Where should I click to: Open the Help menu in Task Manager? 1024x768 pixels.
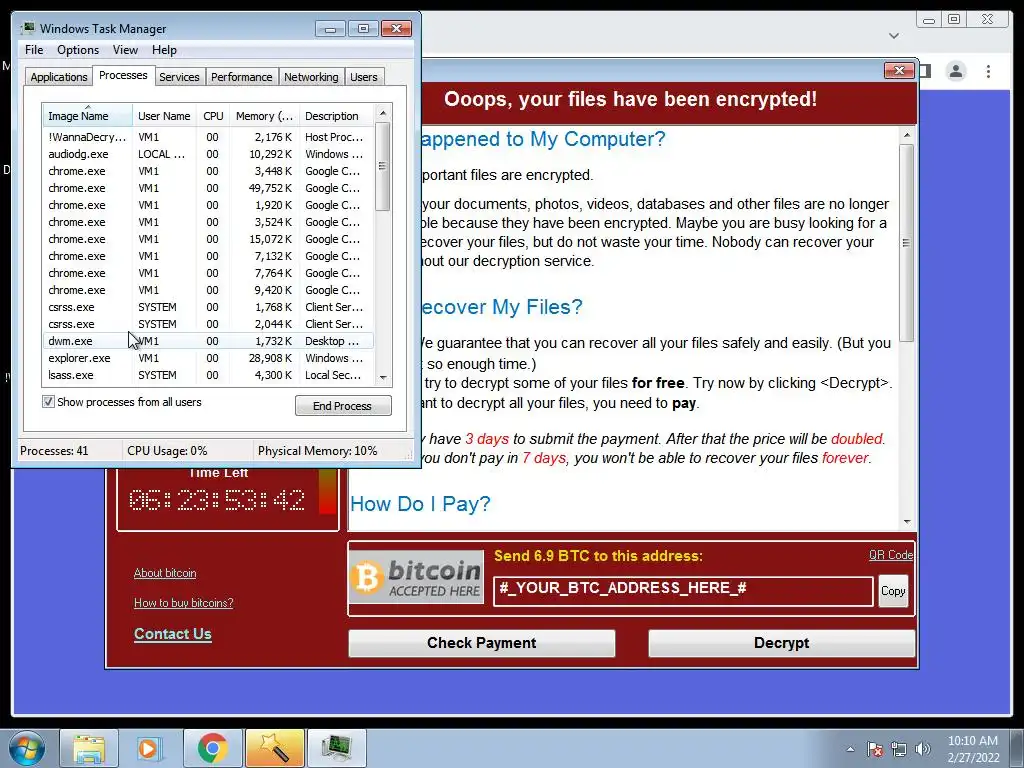pyautogui.click(x=164, y=50)
